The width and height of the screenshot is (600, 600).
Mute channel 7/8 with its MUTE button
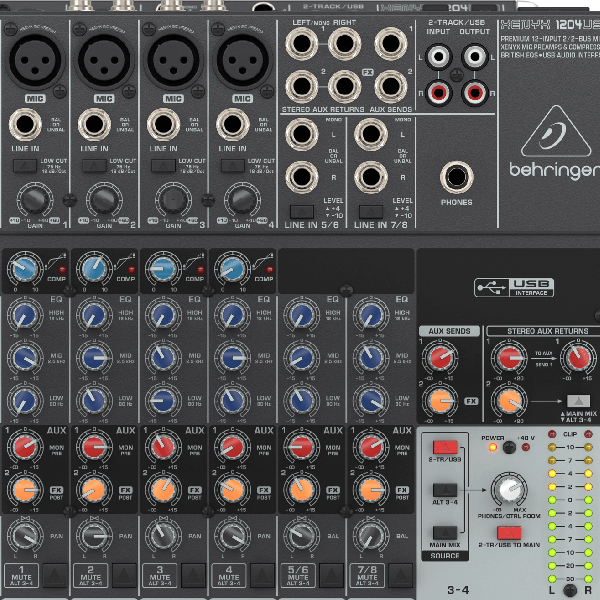click(x=401, y=575)
